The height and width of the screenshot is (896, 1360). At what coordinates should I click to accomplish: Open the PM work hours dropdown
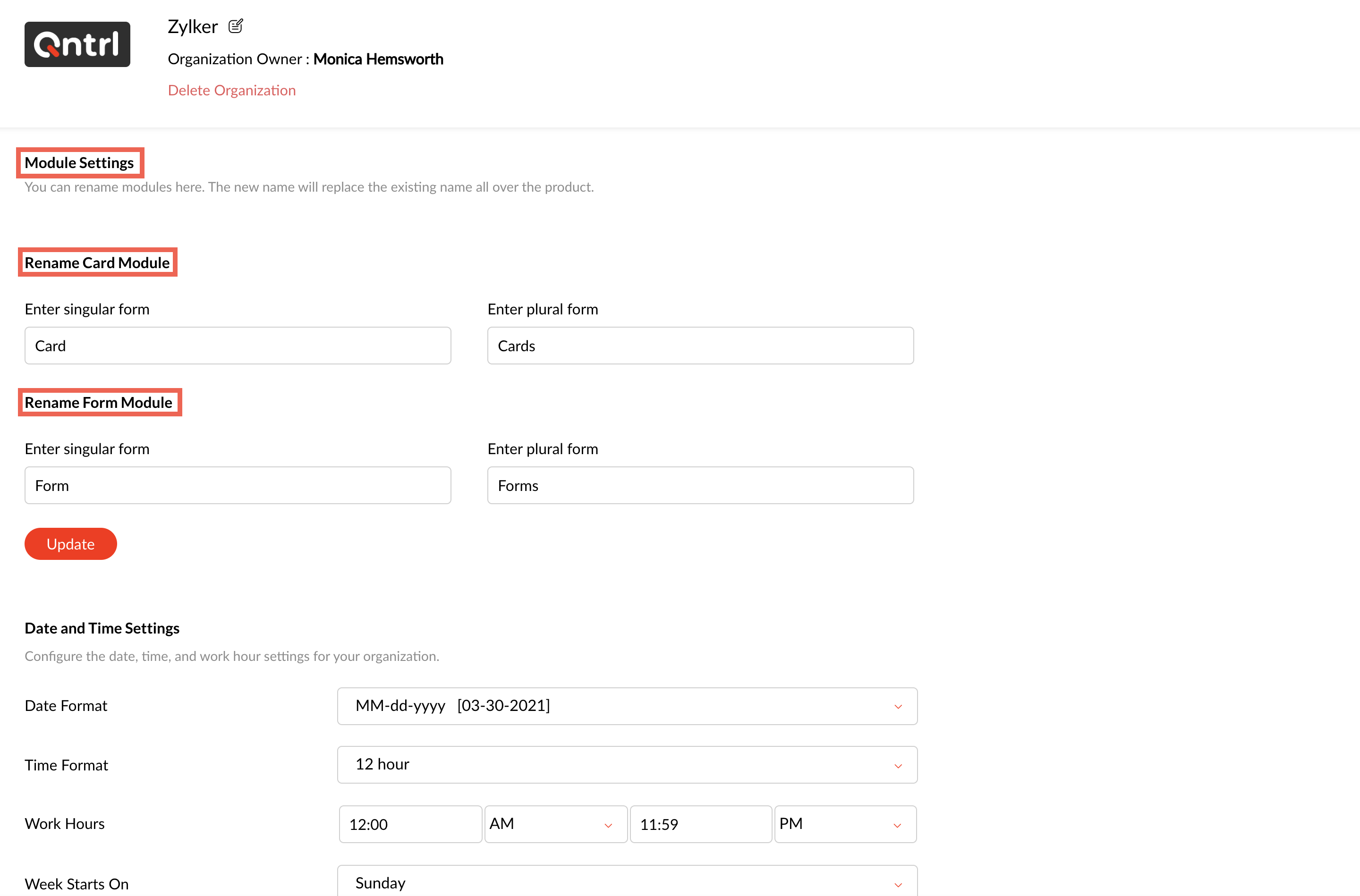coord(845,824)
